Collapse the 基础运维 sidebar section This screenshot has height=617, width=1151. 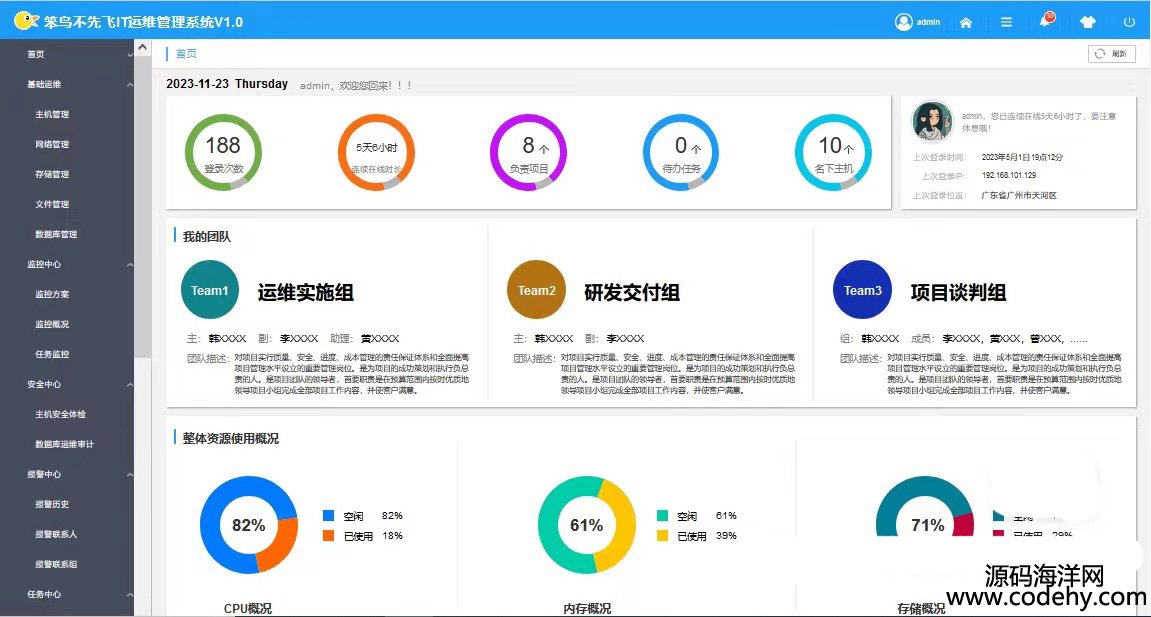pos(130,85)
